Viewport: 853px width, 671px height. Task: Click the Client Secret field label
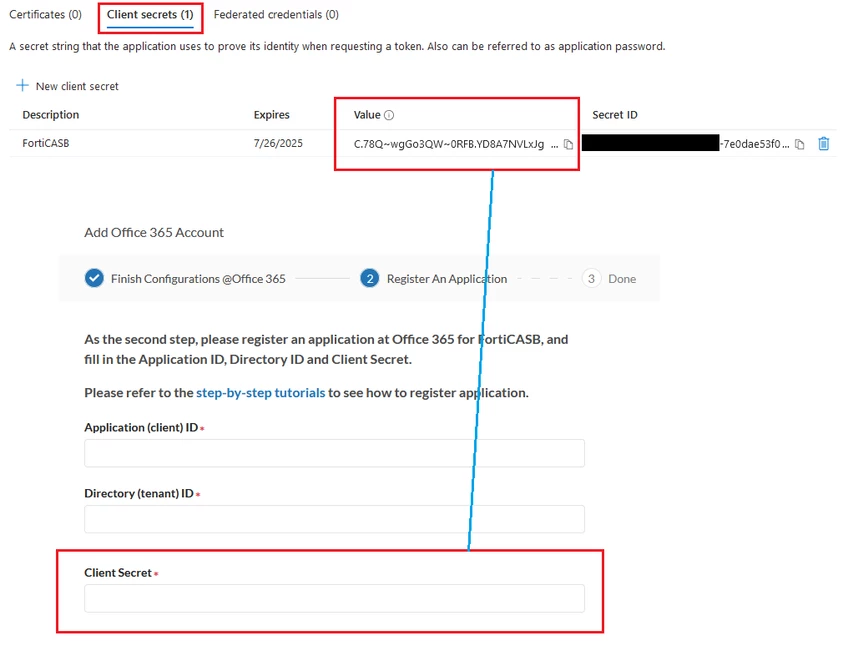click(x=118, y=572)
